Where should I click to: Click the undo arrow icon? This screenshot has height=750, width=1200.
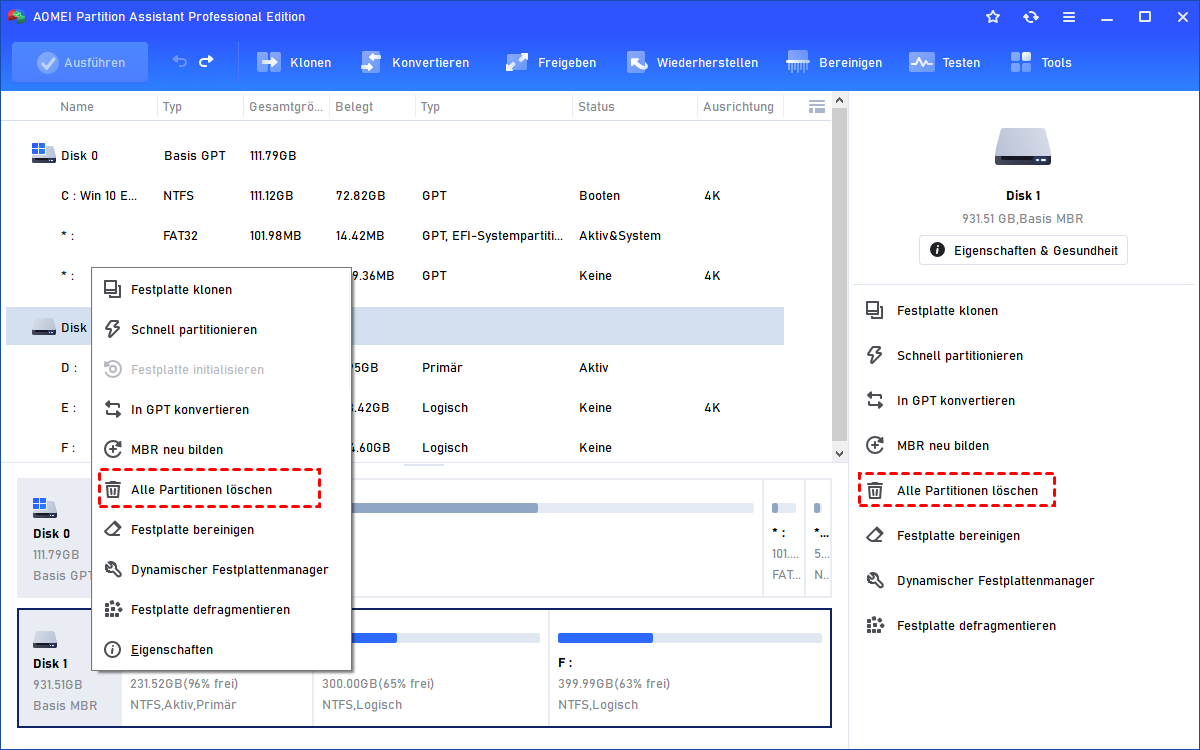(x=179, y=62)
